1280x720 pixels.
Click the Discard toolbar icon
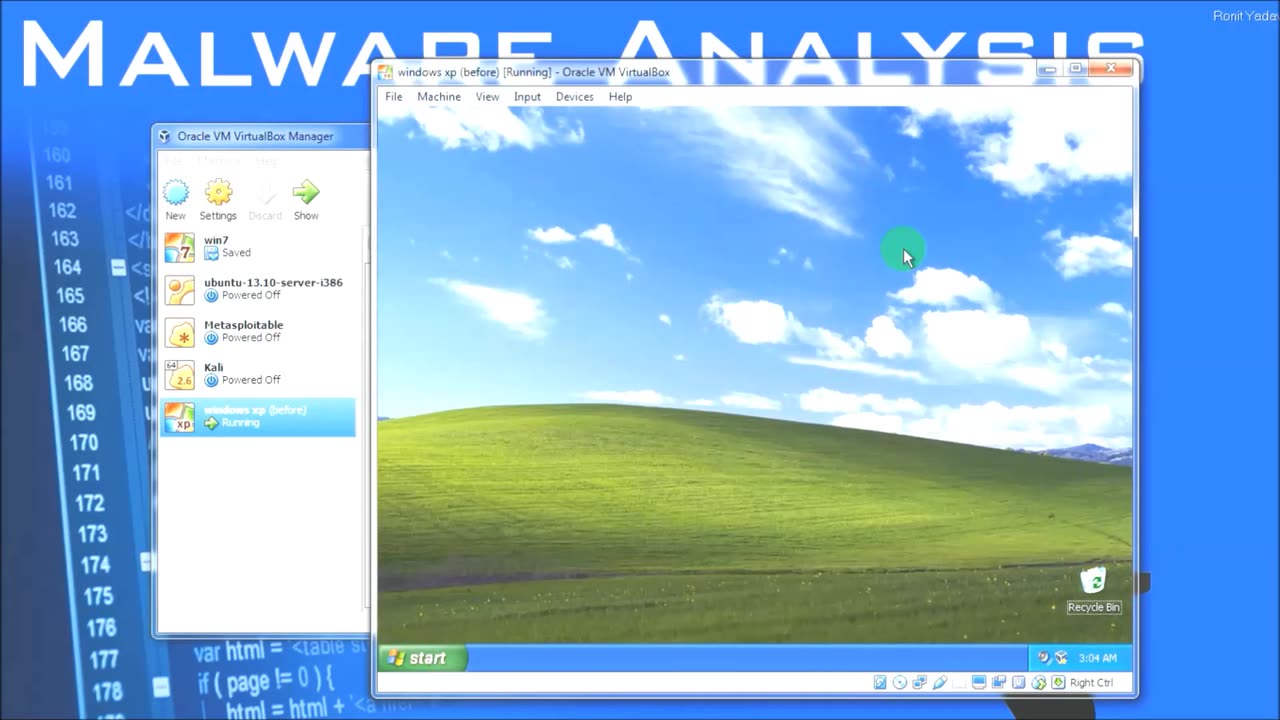[x=265, y=192]
